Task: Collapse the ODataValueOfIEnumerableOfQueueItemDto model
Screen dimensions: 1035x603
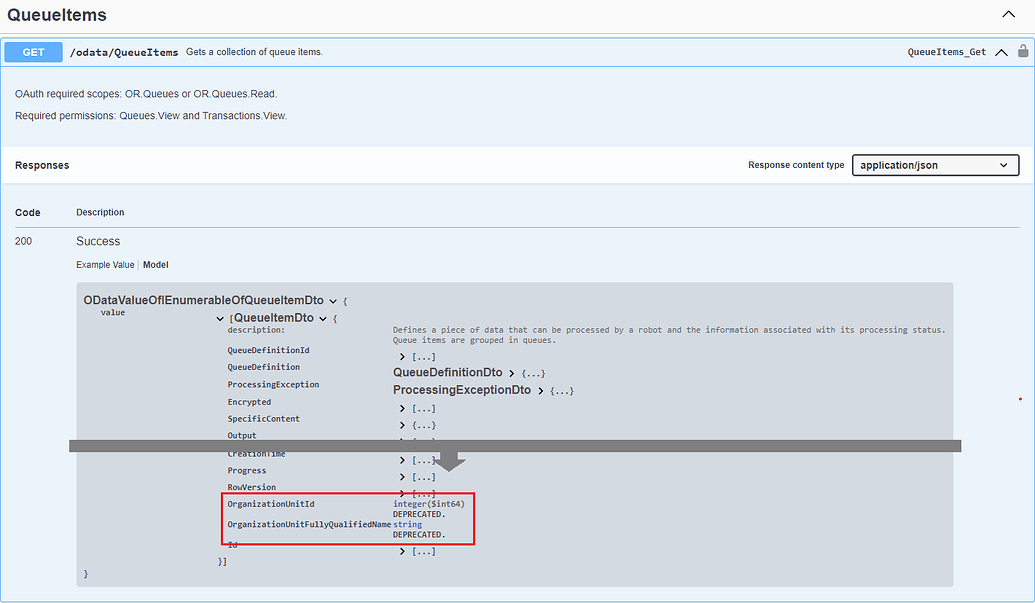Action: pos(333,300)
